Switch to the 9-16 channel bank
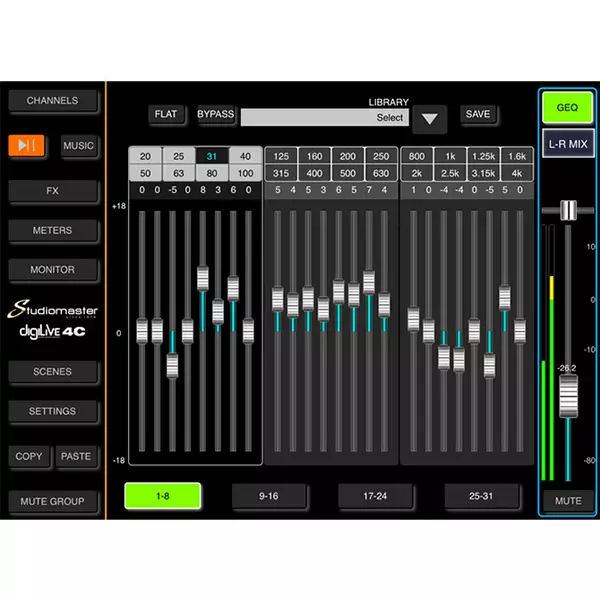The width and height of the screenshot is (600, 600). 269,495
